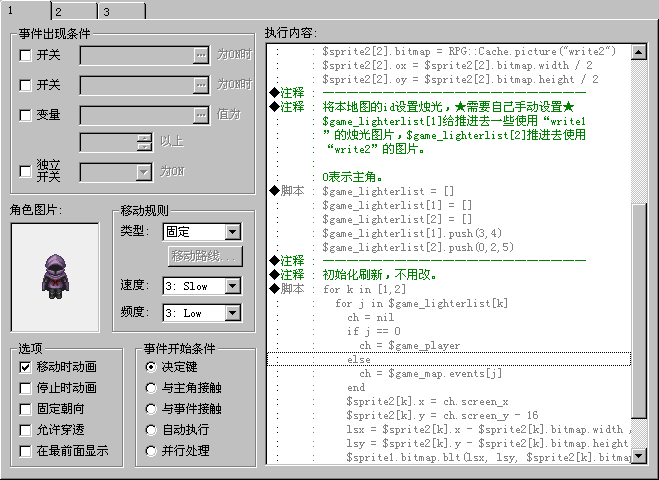Select the script line $game_lighterlist = []
This screenshot has height=480, width=659.
tap(449, 191)
